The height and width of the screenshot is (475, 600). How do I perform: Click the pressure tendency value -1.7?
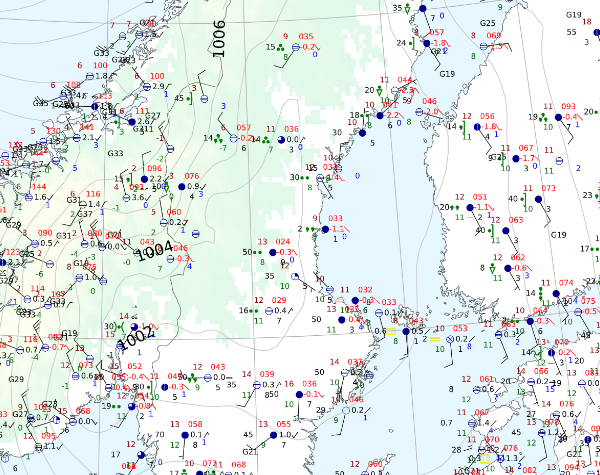click(527, 158)
